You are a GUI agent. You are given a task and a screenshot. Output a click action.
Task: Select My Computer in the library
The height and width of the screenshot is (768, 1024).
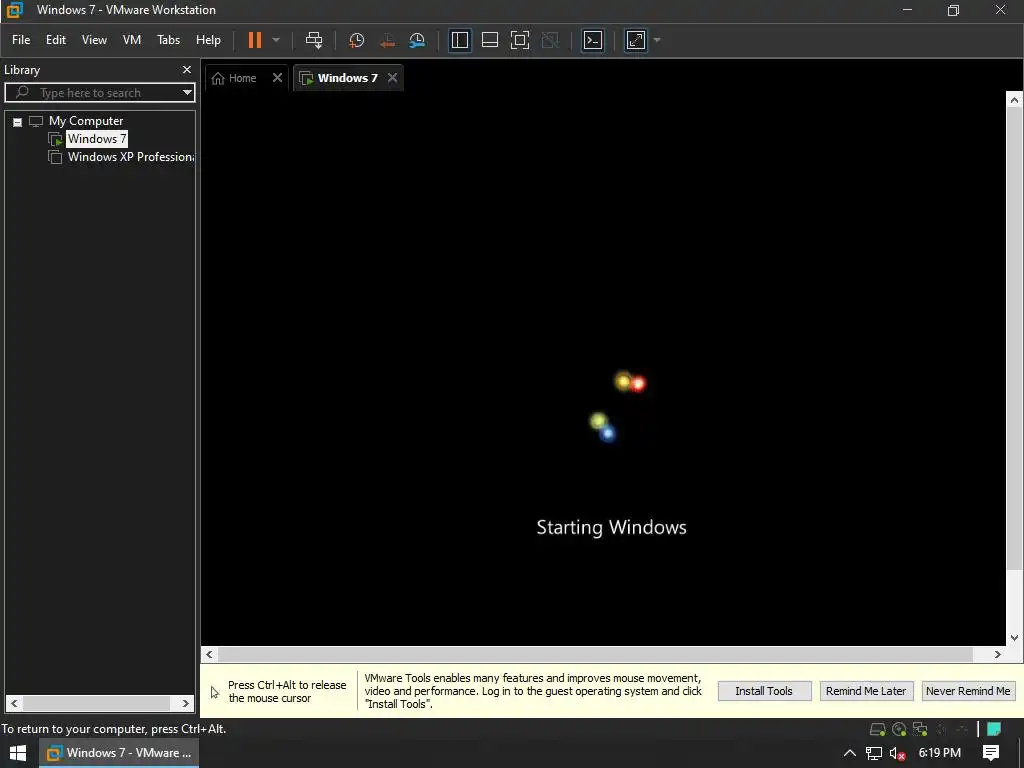point(86,121)
